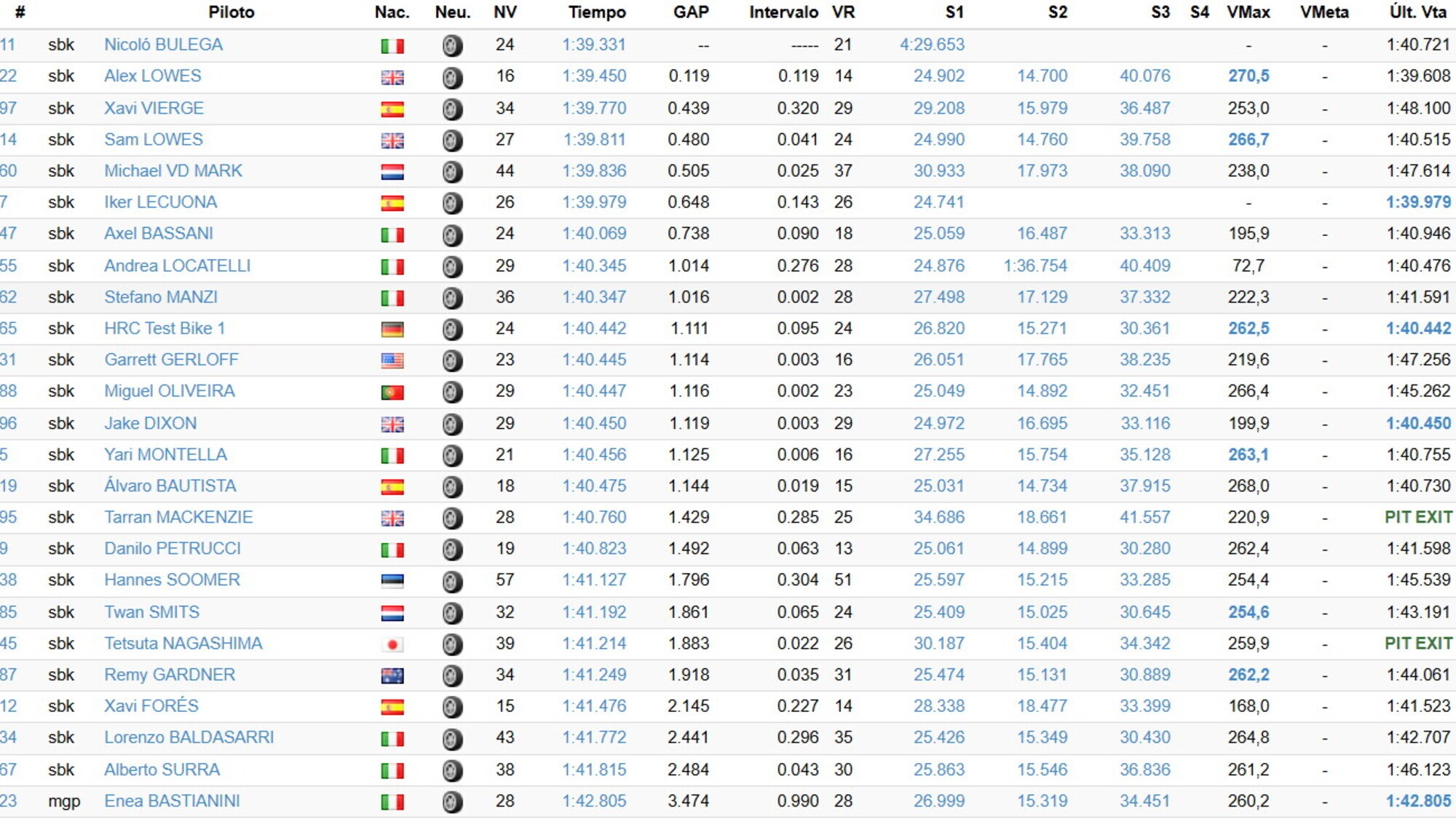This screenshot has height=819, width=1456.
Task: Click the tyre icon in Nicoló BULEGA's row
Action: point(452,46)
